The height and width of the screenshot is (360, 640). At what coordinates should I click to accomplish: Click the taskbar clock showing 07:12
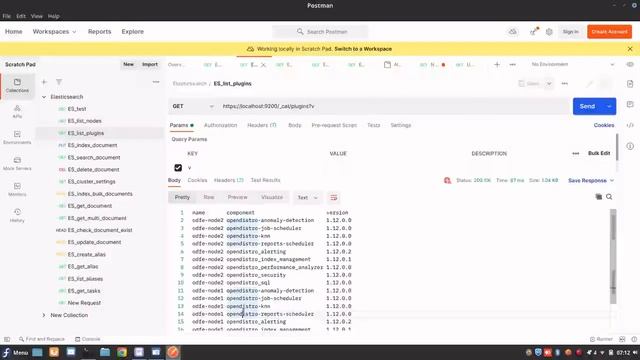(623, 352)
